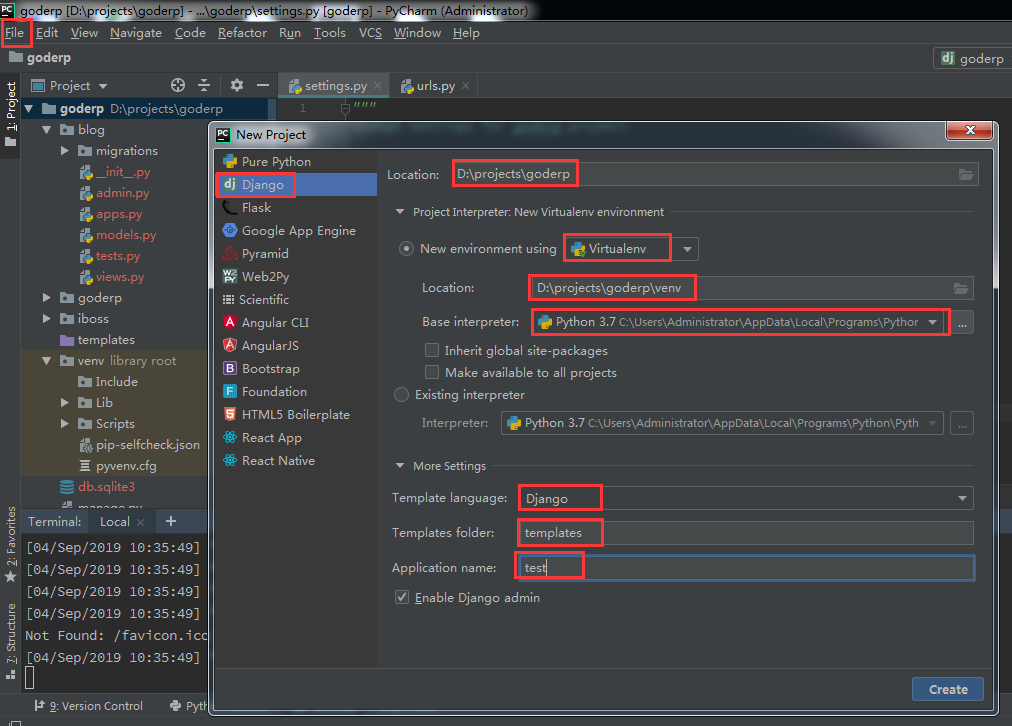
Task: Select Existing interpreter radio button
Action: click(x=401, y=394)
